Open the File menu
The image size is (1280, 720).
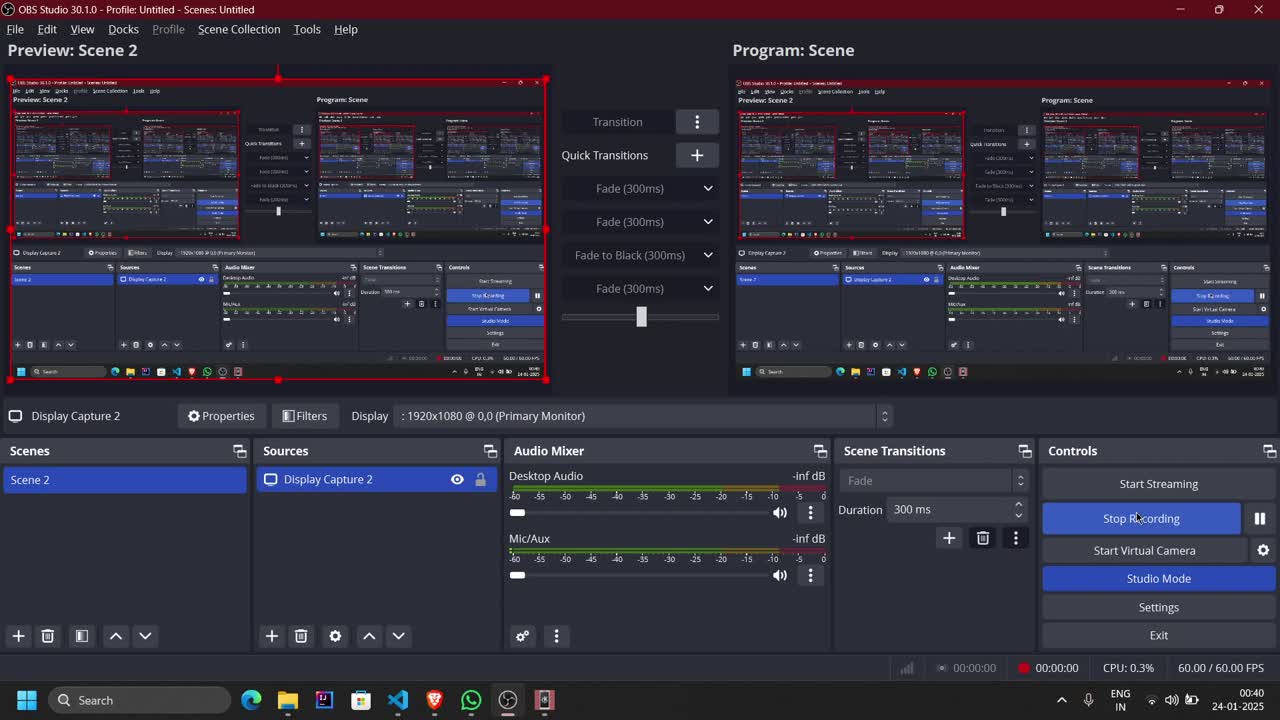coord(15,29)
